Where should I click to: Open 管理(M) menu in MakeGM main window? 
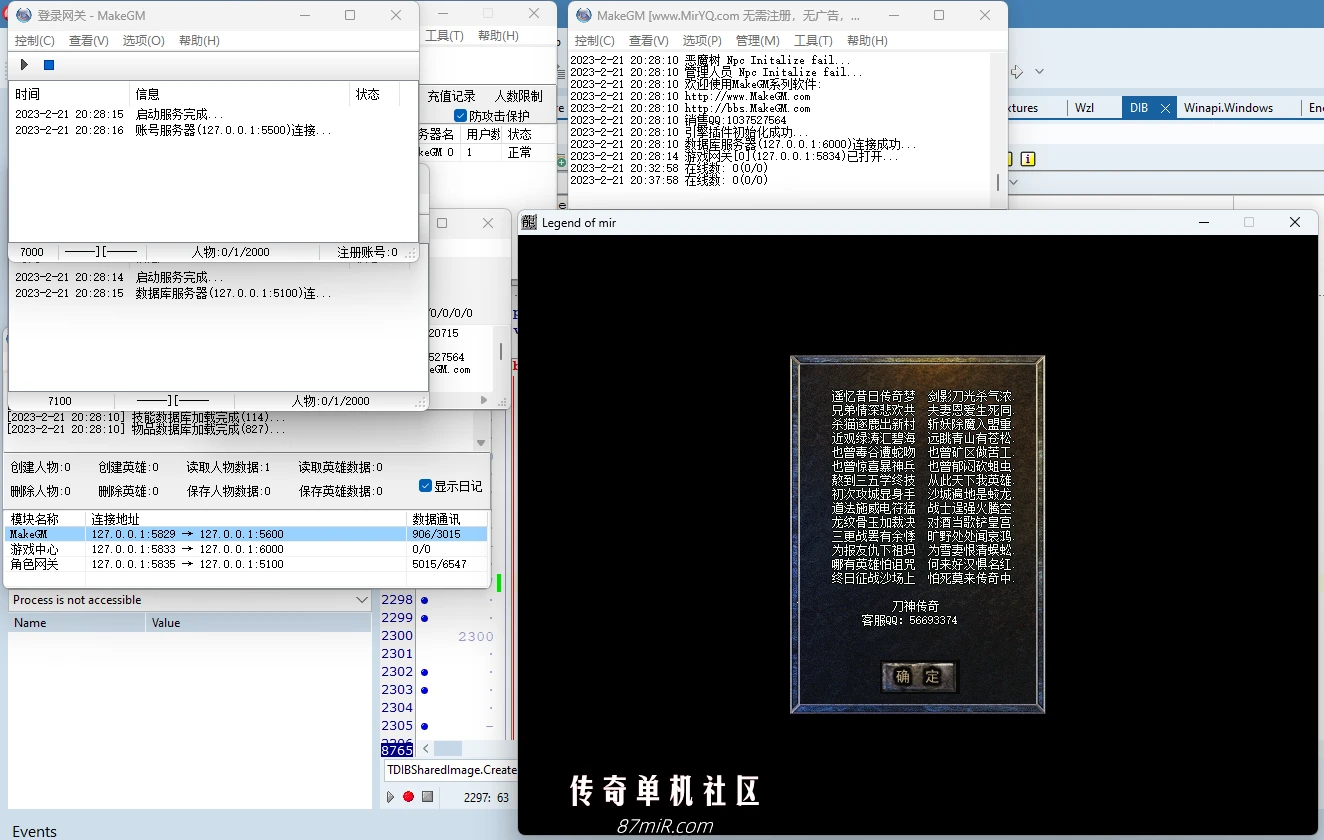tap(757, 41)
